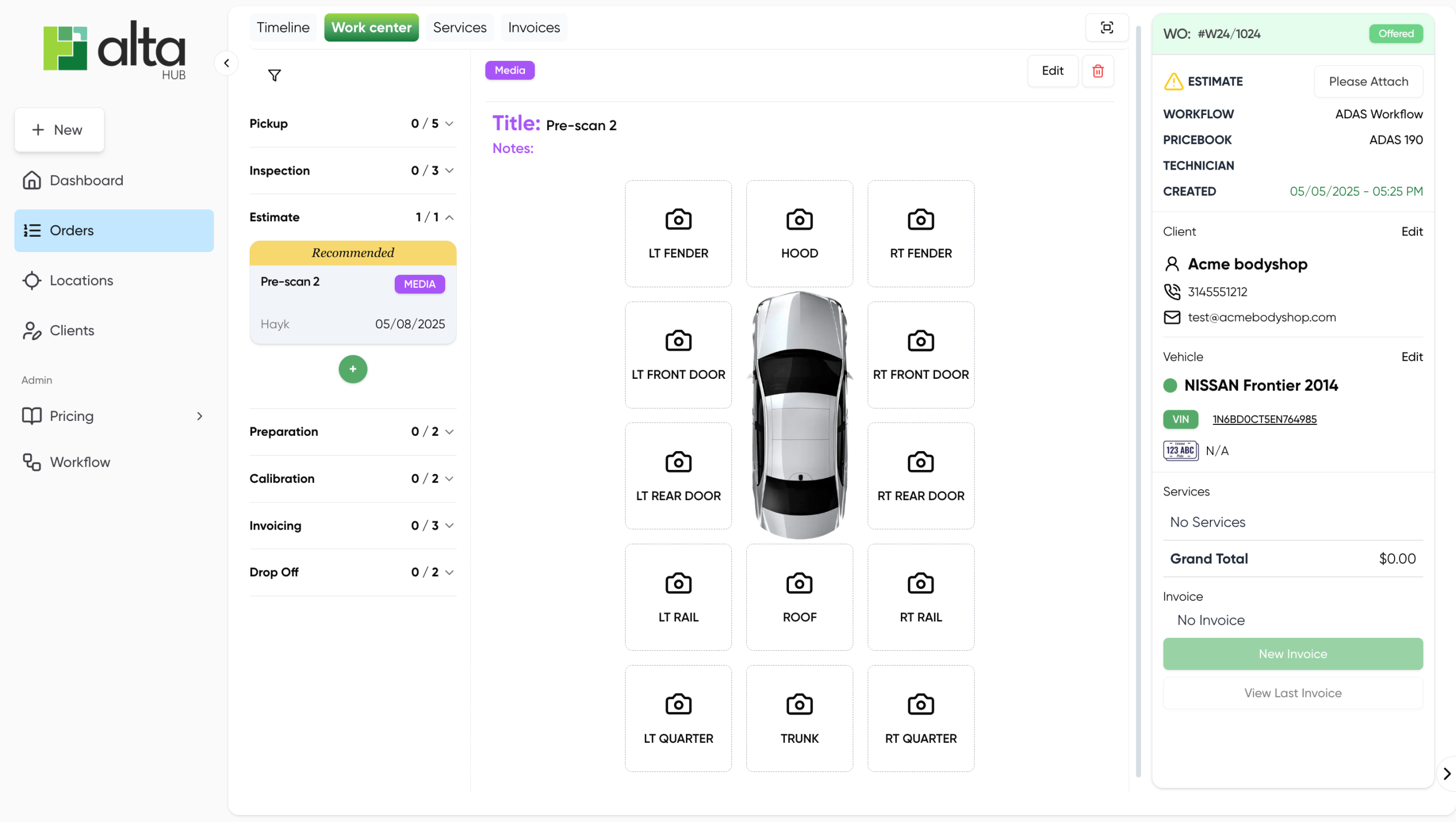
Task: Click the TRUNK camera photo tile
Action: (799, 718)
